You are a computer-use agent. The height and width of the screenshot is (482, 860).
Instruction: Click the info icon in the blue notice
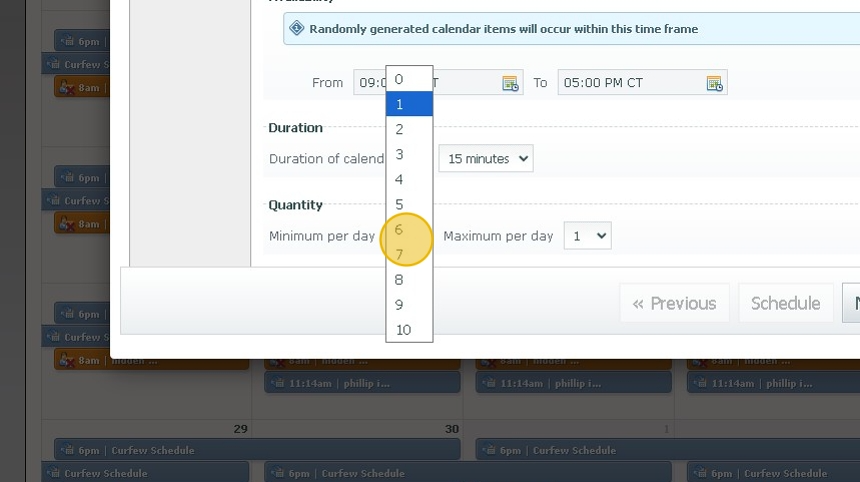point(297,28)
